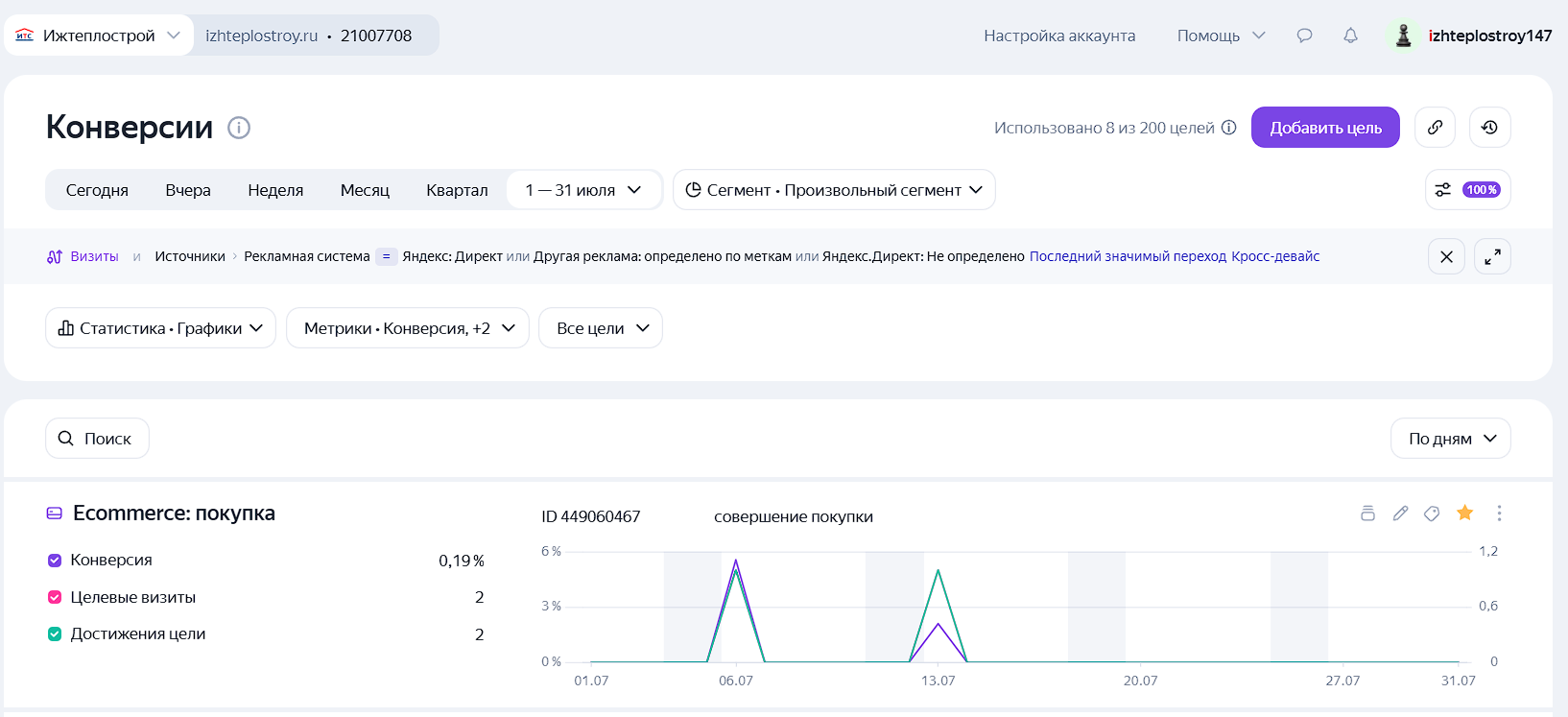The height and width of the screenshot is (717, 1568).
Task: Click the izhteplostroy.ru site address
Action: click(261, 36)
